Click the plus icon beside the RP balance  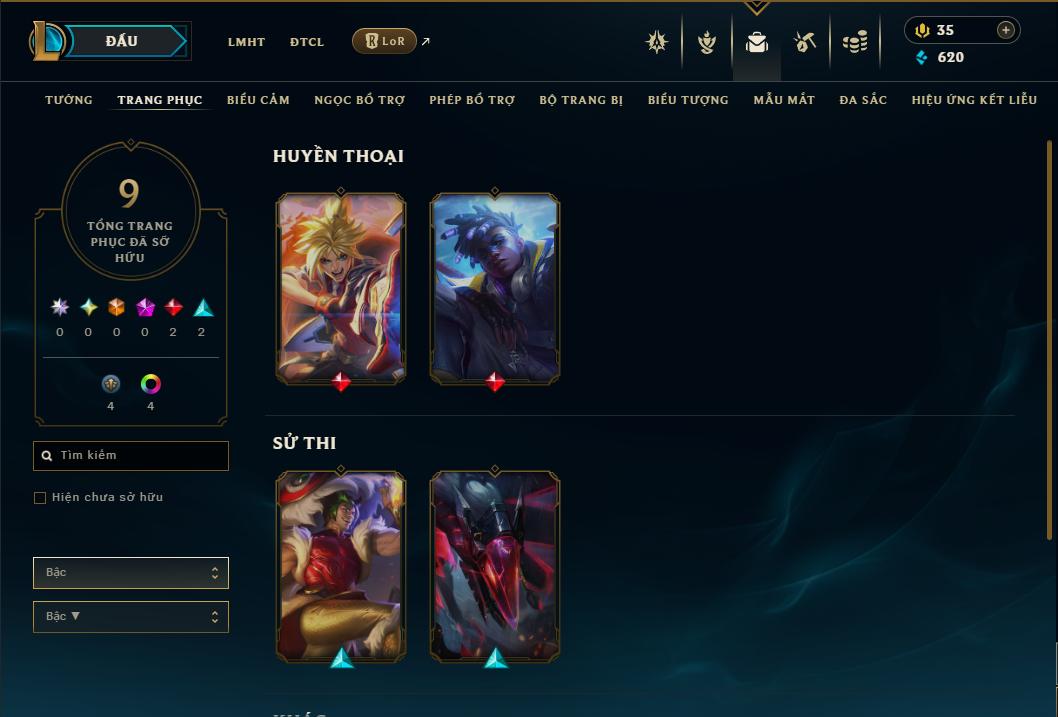[1005, 30]
